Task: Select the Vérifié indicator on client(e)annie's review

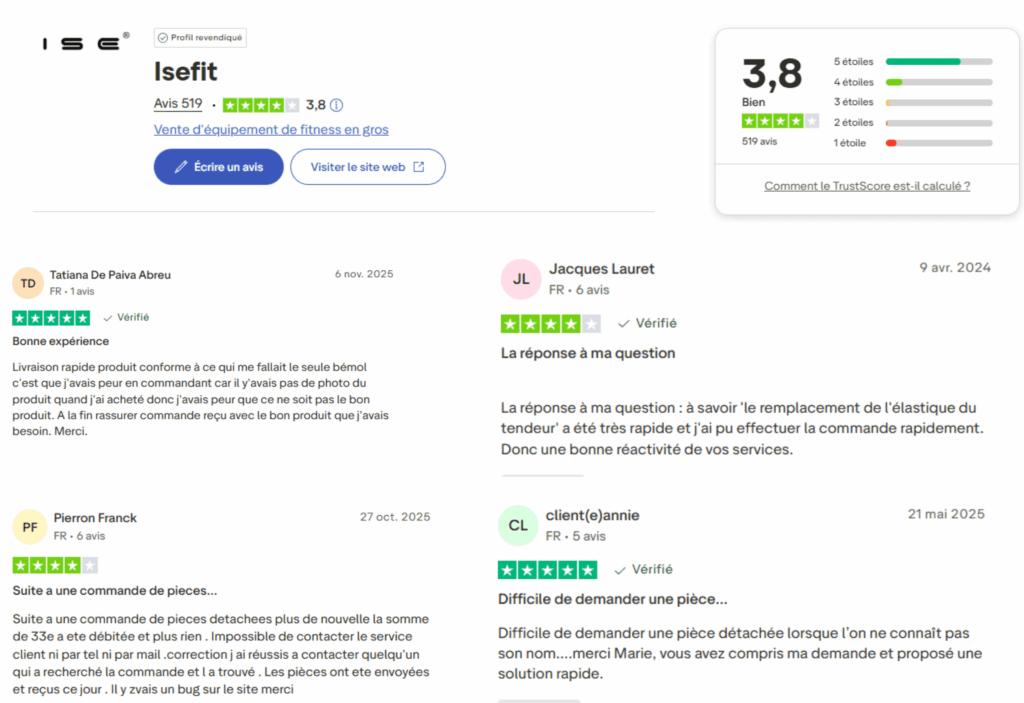Action: tap(621, 569)
